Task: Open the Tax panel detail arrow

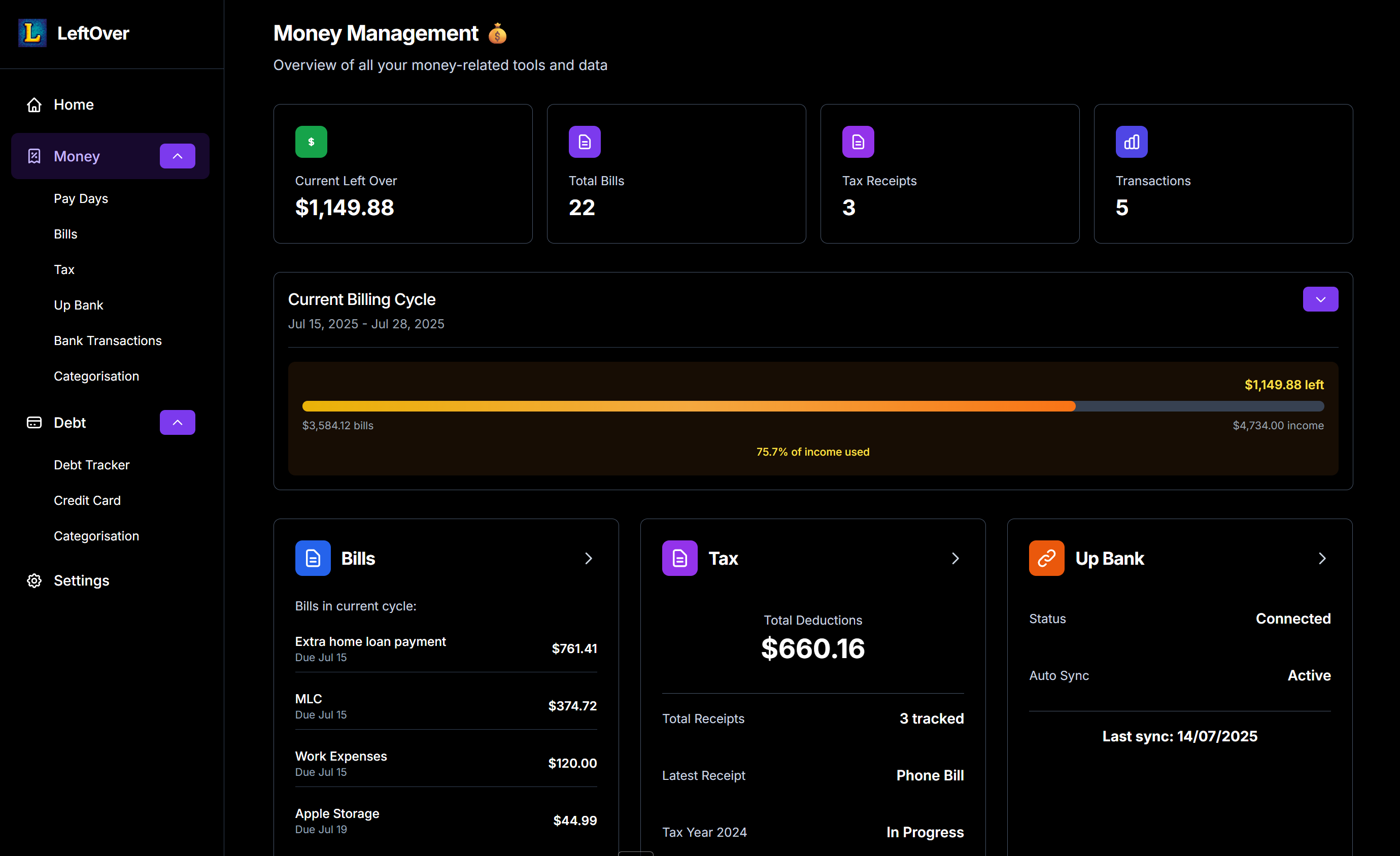Action: [954, 558]
